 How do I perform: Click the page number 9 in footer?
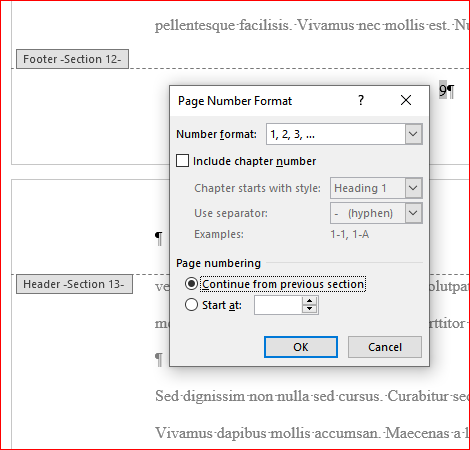click(x=443, y=90)
